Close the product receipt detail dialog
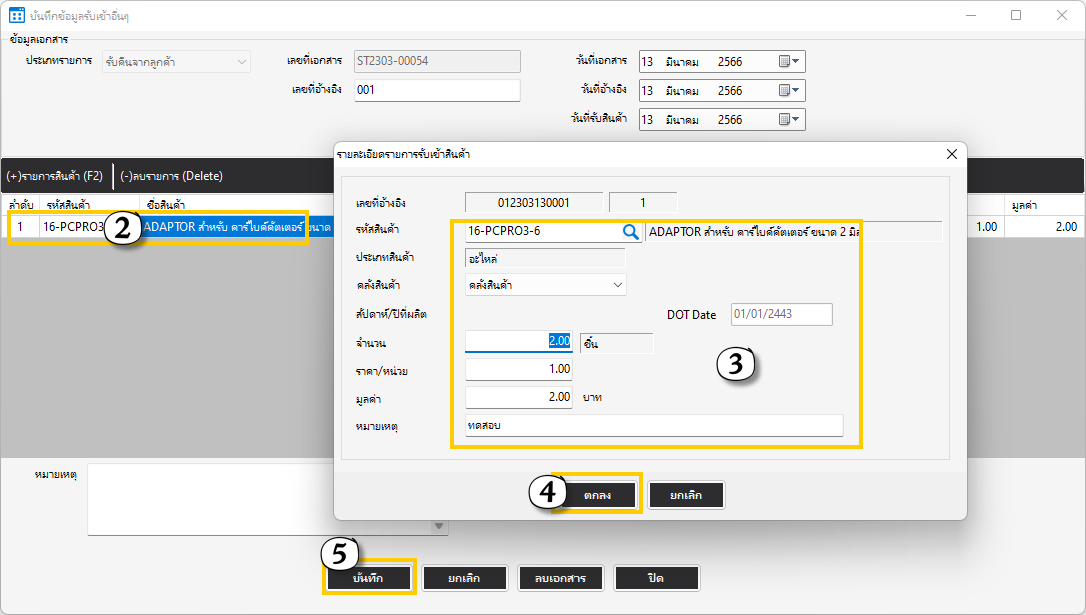Viewport: 1086px width, 615px height. point(951,154)
